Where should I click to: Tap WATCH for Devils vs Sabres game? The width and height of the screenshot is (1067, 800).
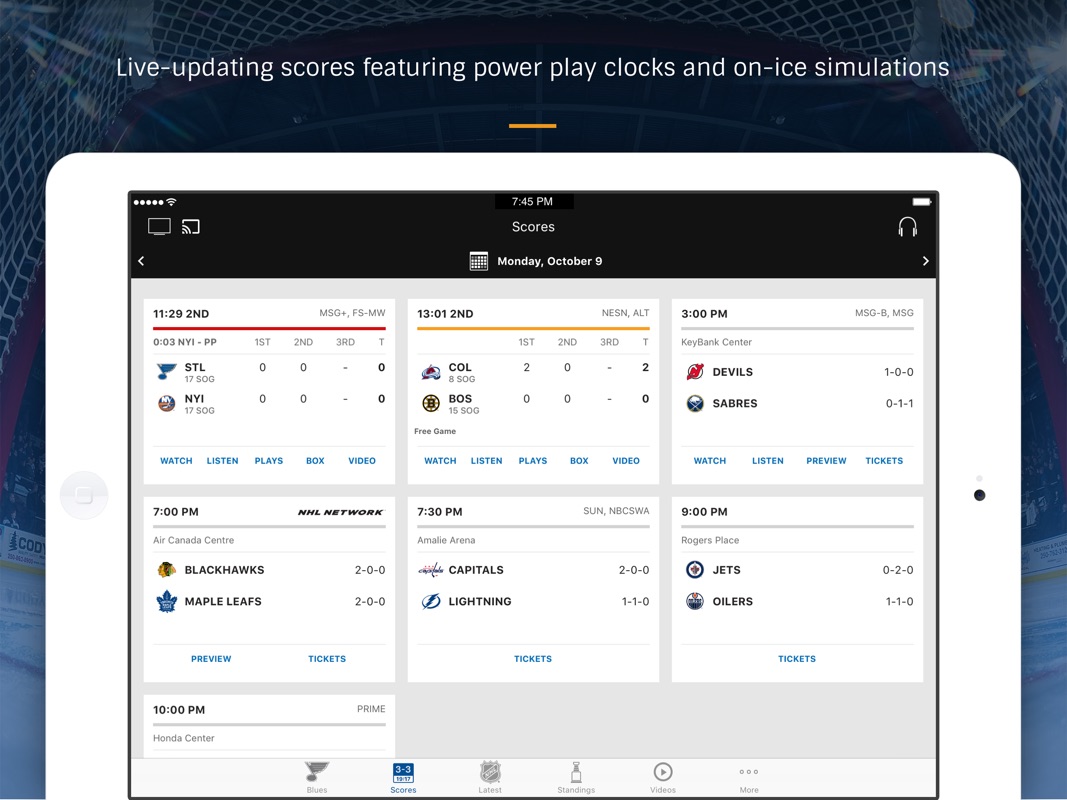pyautogui.click(x=710, y=461)
